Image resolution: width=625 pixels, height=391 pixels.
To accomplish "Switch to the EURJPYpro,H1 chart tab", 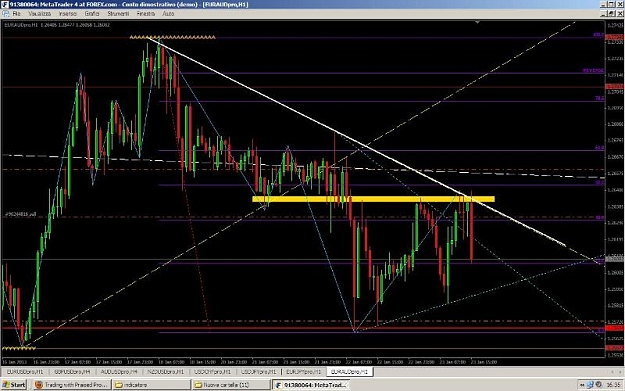I will (x=304, y=371).
